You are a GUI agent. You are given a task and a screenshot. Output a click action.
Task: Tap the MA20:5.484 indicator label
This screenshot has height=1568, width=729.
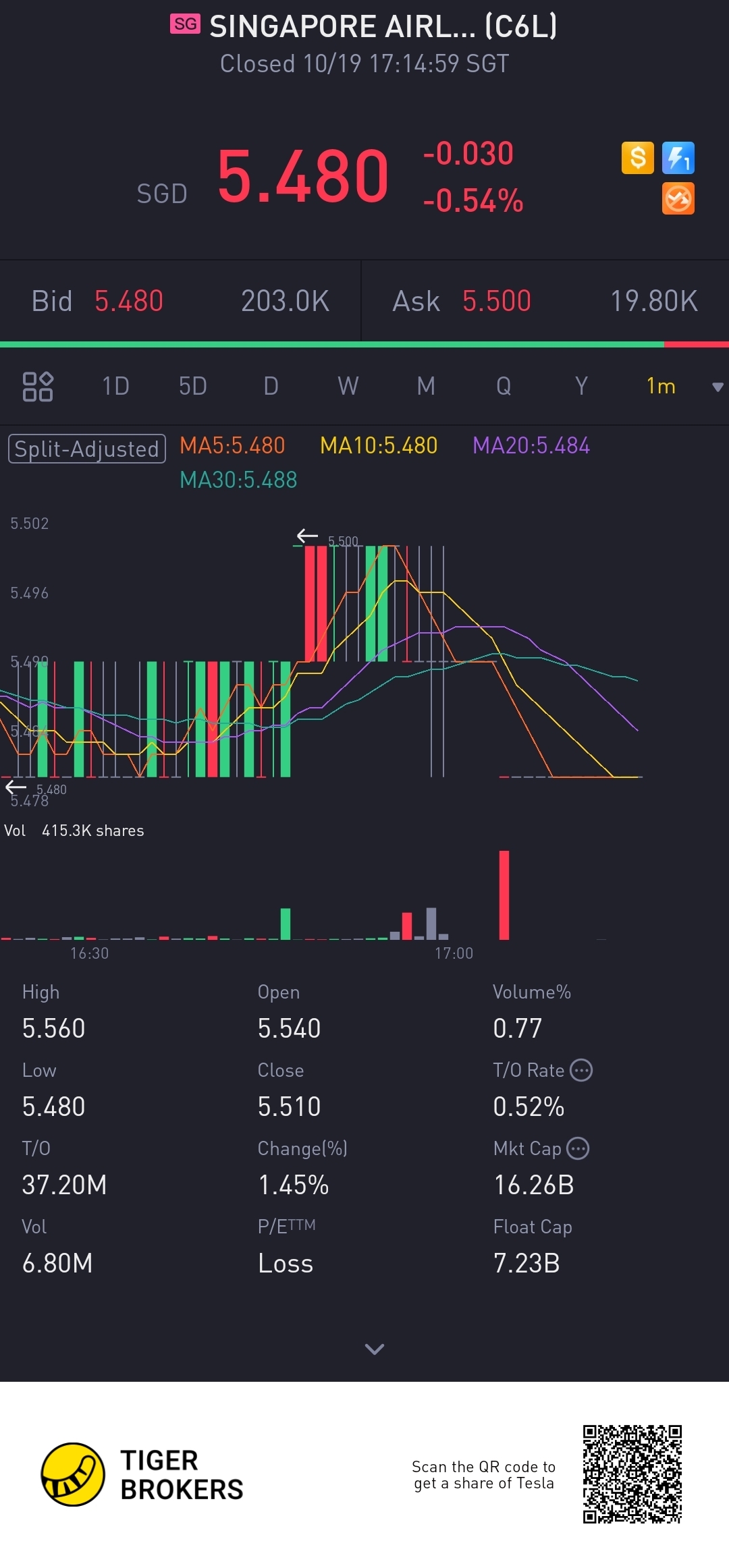pyautogui.click(x=531, y=445)
